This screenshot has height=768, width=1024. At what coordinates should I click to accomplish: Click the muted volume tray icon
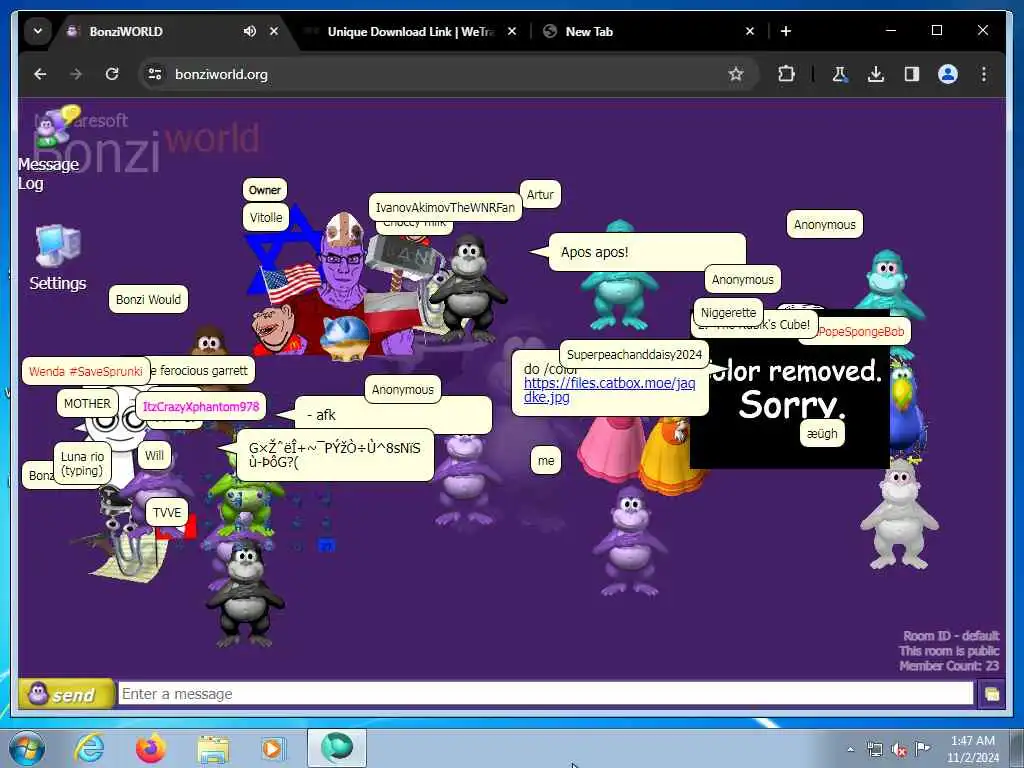click(x=899, y=749)
